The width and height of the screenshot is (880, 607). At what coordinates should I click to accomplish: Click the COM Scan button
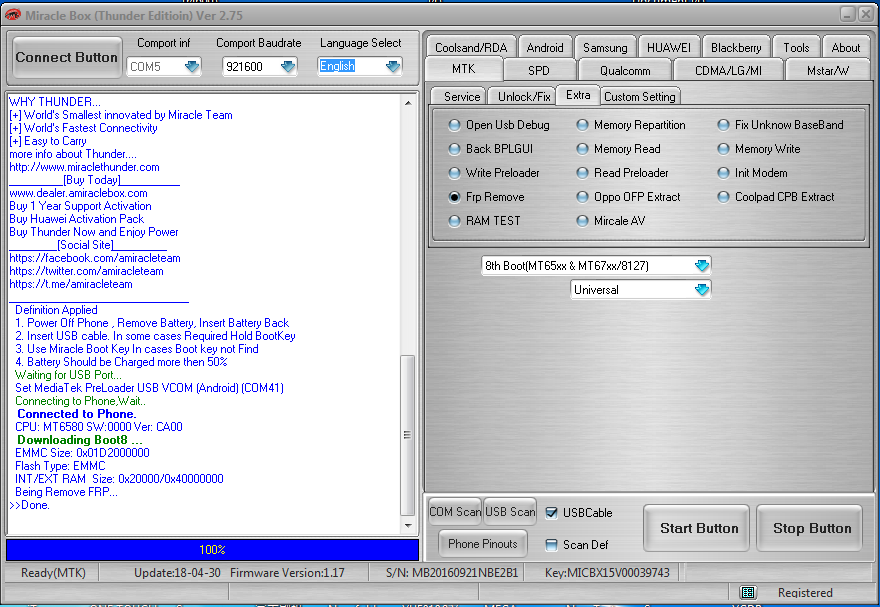pos(455,512)
